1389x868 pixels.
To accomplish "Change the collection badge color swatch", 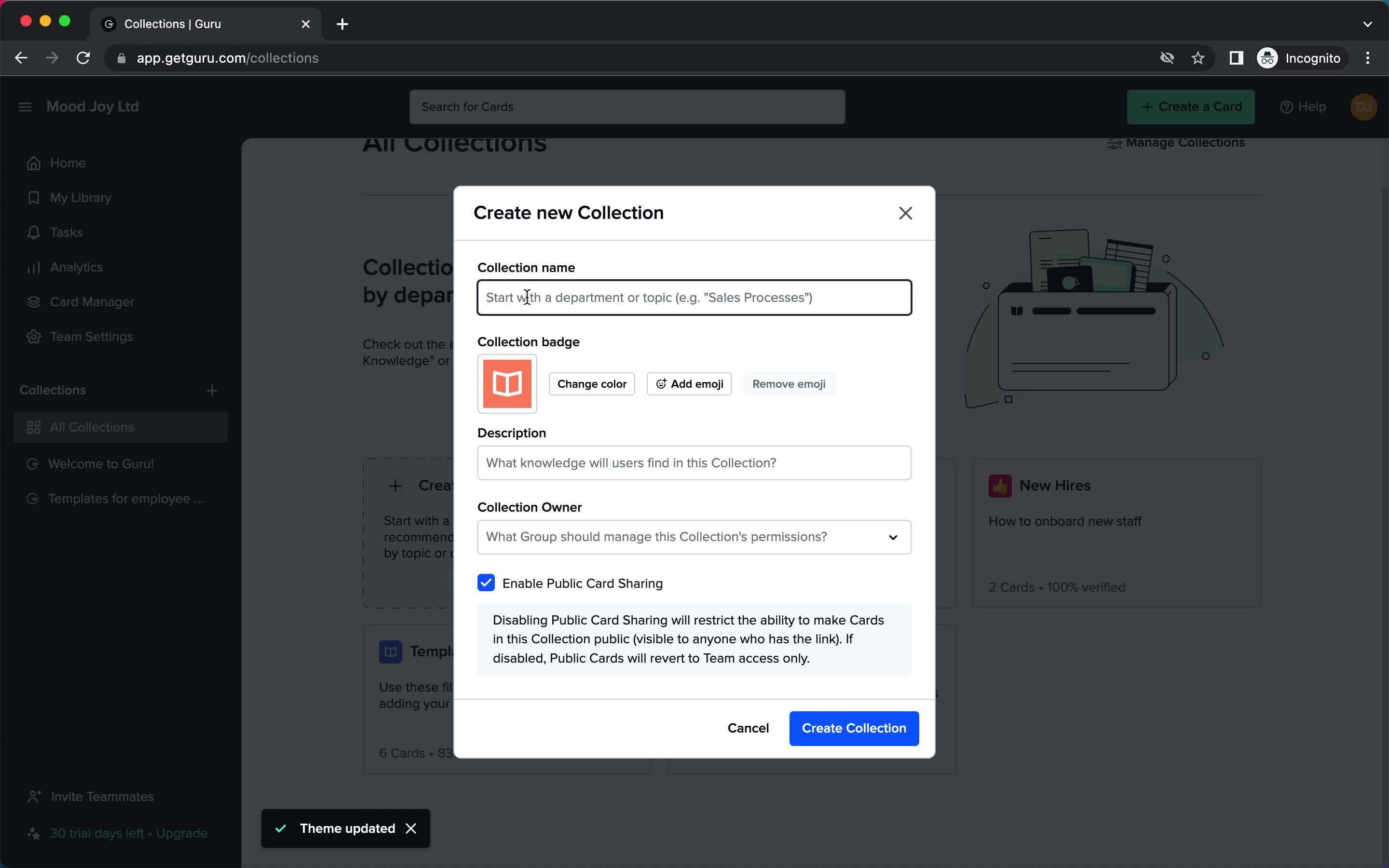I will tap(592, 384).
